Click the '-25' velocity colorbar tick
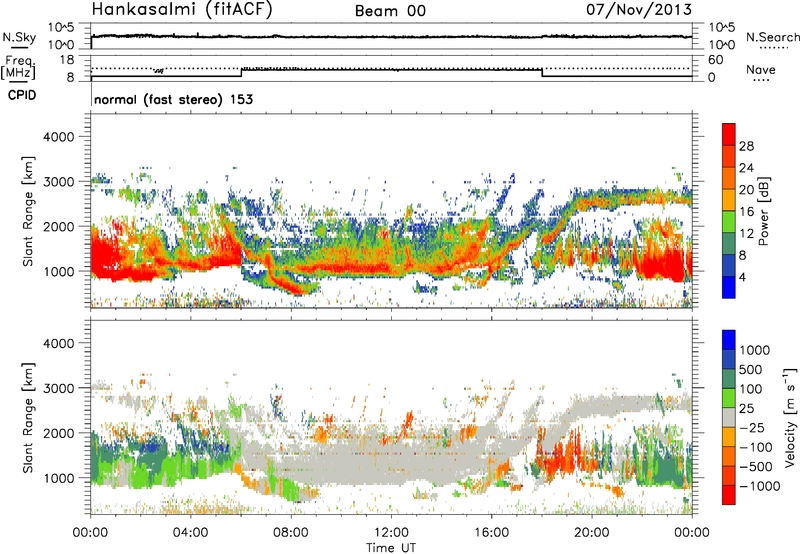Viewport: 800px width, 554px height. (752, 427)
